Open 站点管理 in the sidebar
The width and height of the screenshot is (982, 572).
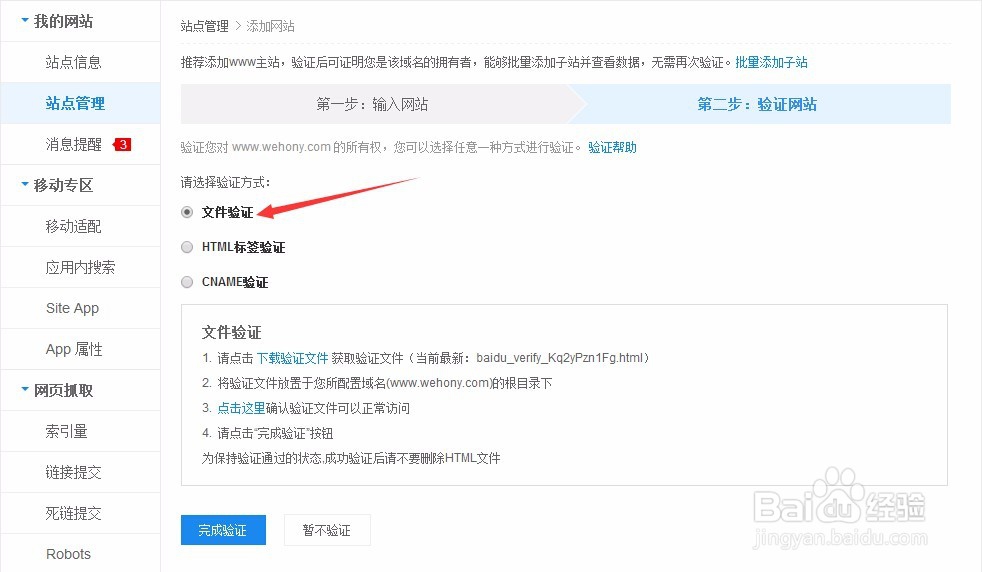click(75, 103)
